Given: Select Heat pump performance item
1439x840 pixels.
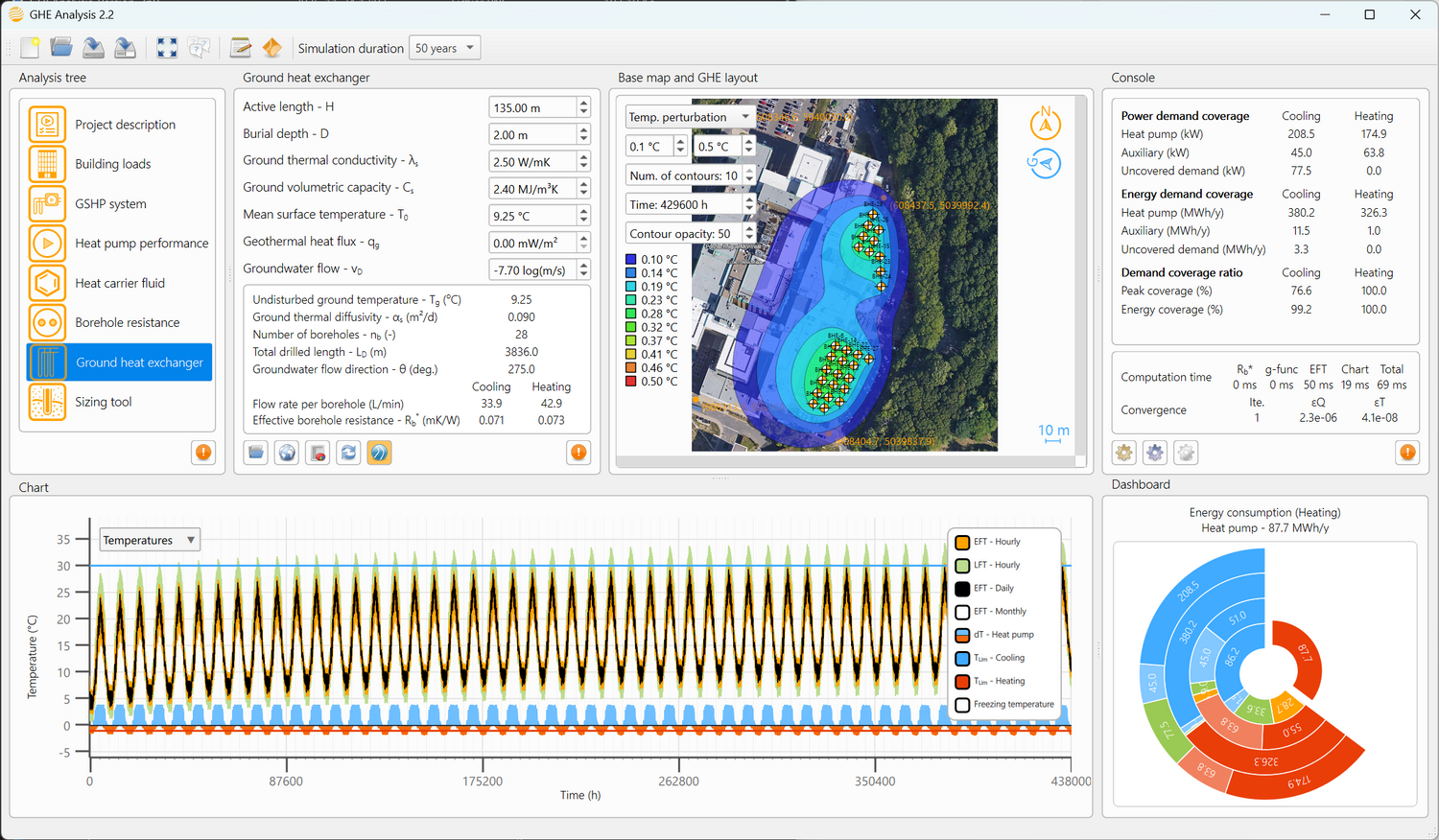Looking at the screenshot, I should click(141, 244).
